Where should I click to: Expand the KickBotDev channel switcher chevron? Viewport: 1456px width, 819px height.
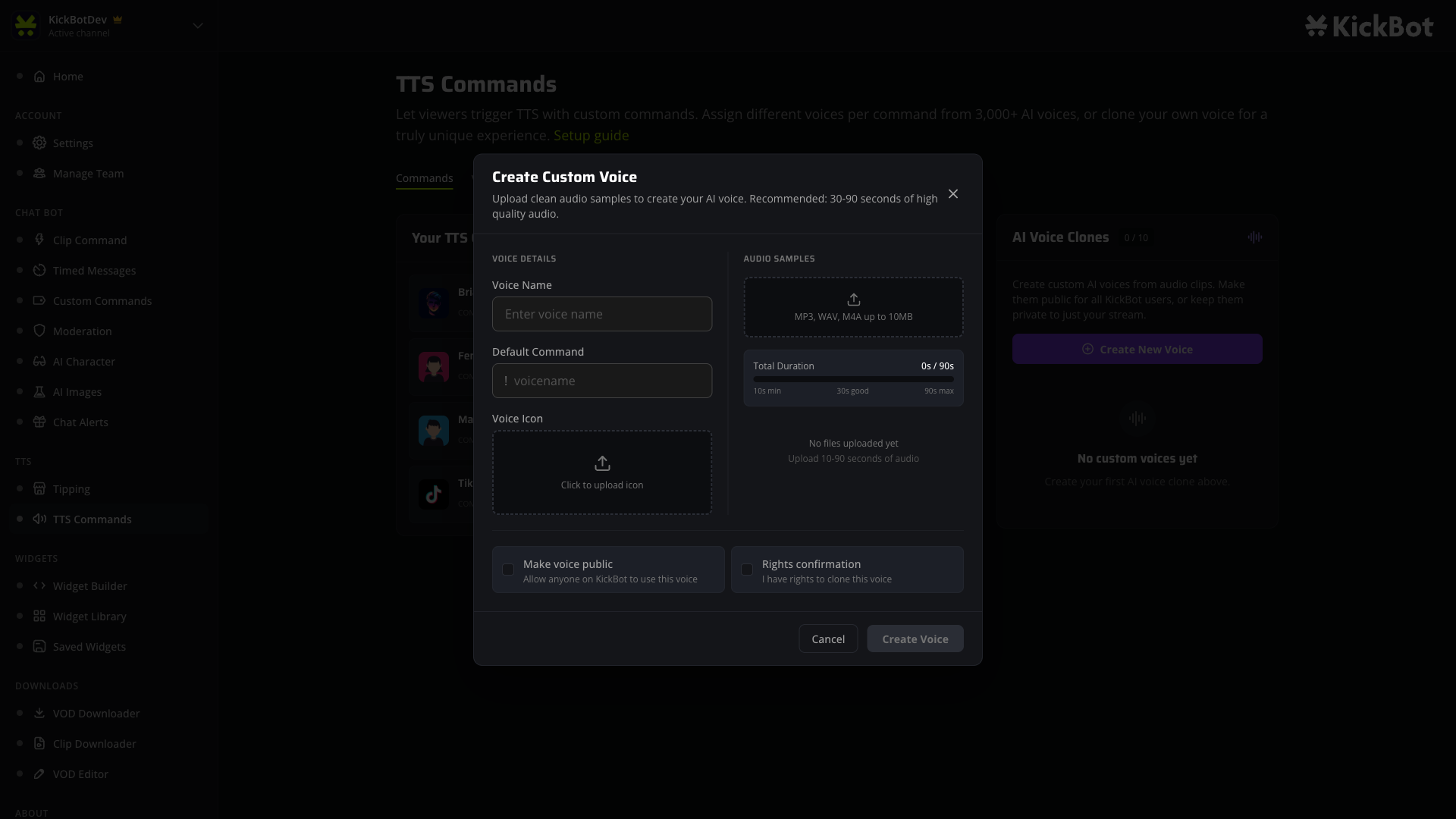point(198,26)
